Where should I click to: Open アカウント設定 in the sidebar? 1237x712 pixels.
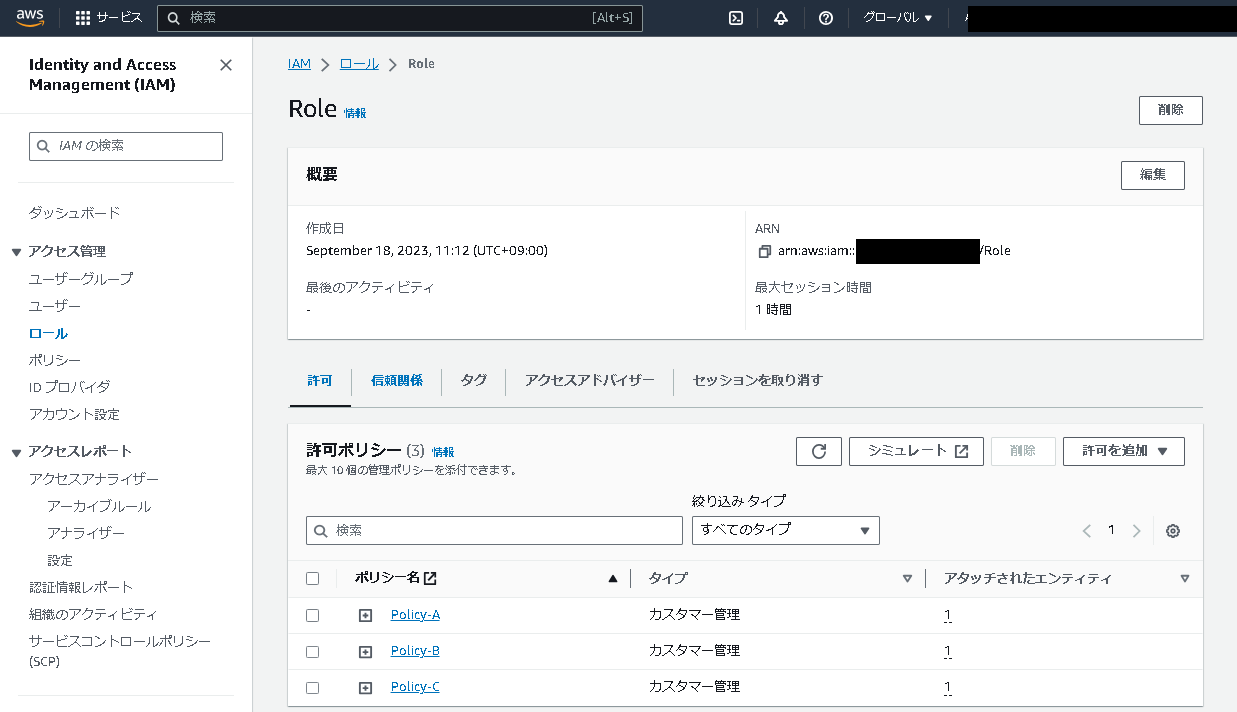tap(74, 414)
